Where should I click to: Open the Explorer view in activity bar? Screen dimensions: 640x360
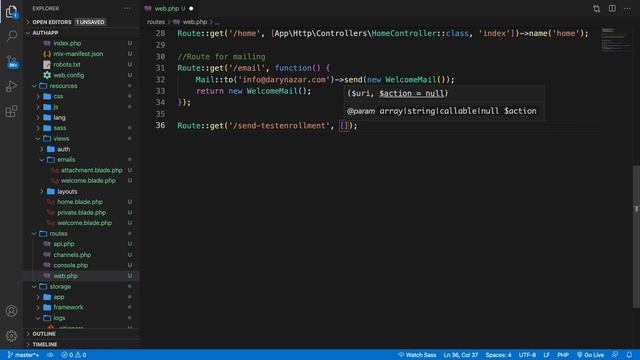11,12
